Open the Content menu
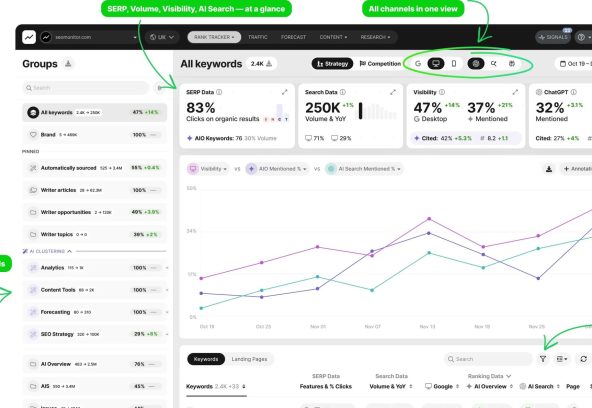The height and width of the screenshot is (408, 592). (333, 37)
